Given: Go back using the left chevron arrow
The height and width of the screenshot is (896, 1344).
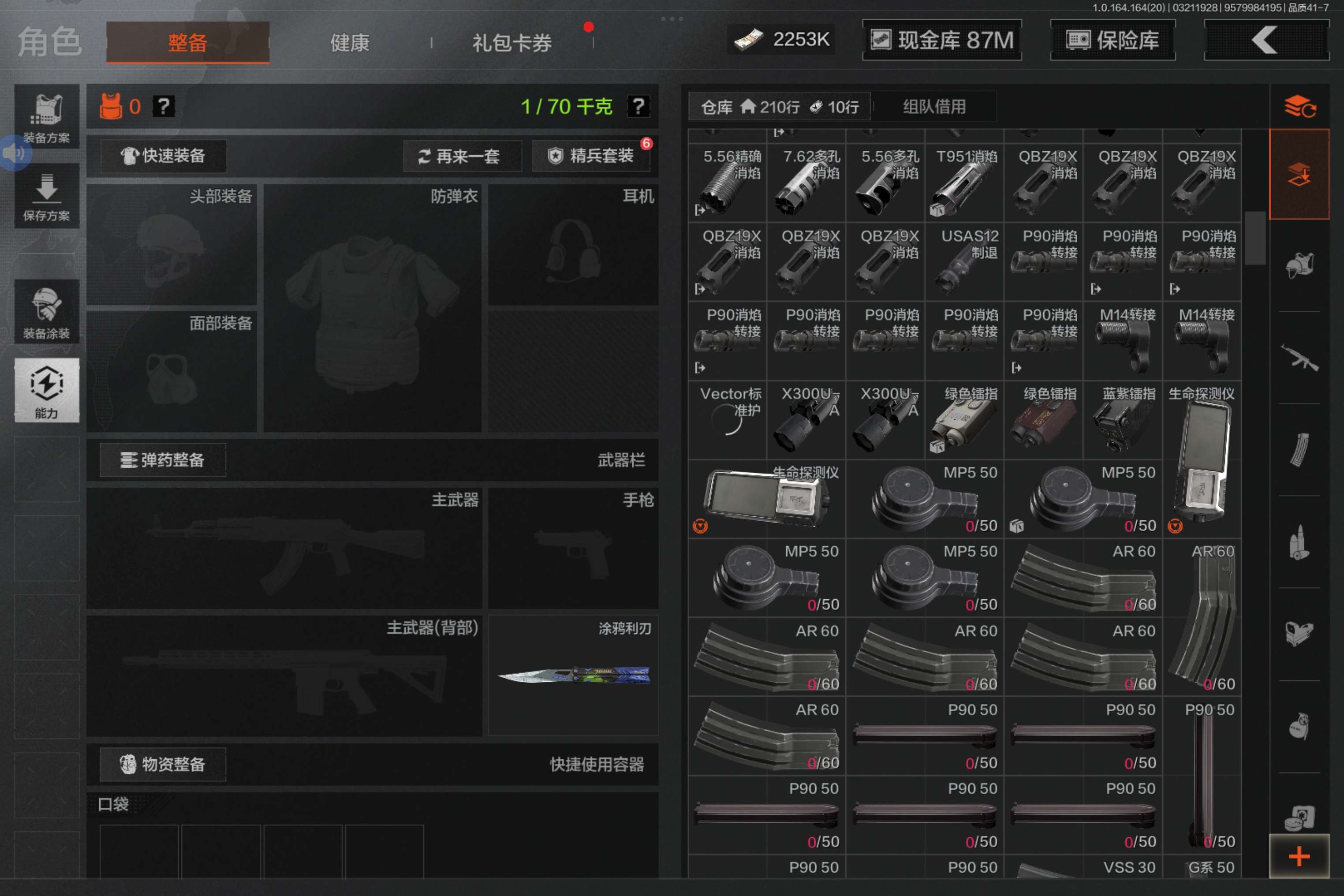Looking at the screenshot, I should pos(1266,40).
